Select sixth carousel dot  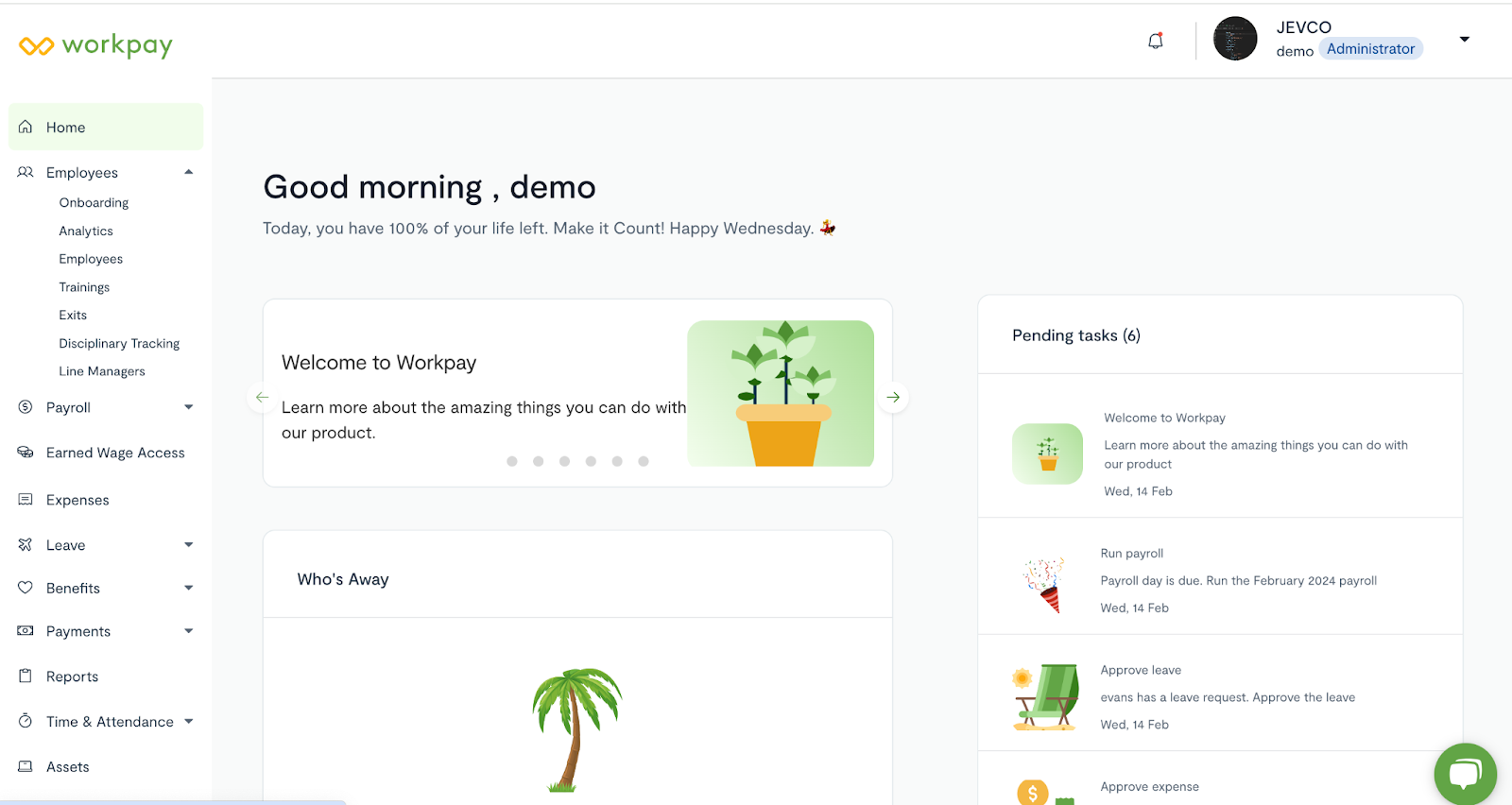[644, 461]
